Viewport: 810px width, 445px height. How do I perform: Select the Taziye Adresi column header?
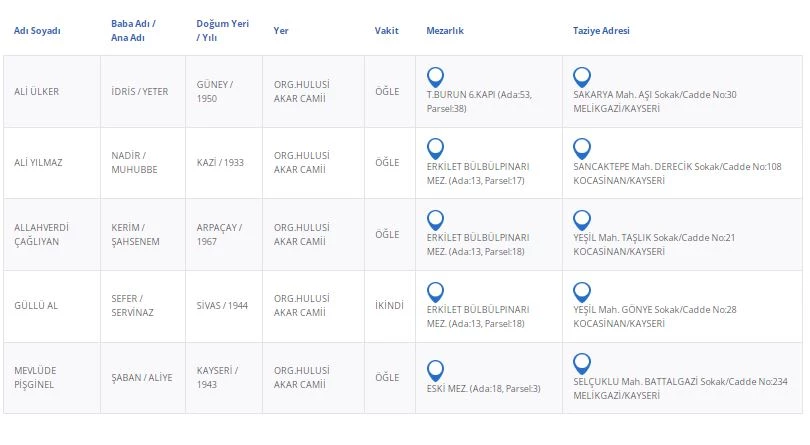point(602,31)
